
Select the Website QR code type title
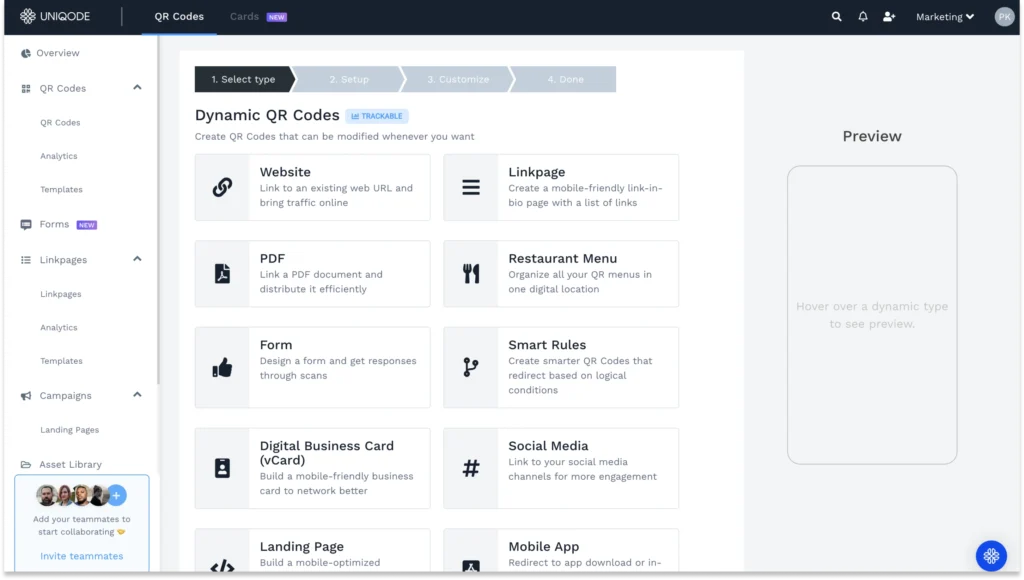[285, 172]
